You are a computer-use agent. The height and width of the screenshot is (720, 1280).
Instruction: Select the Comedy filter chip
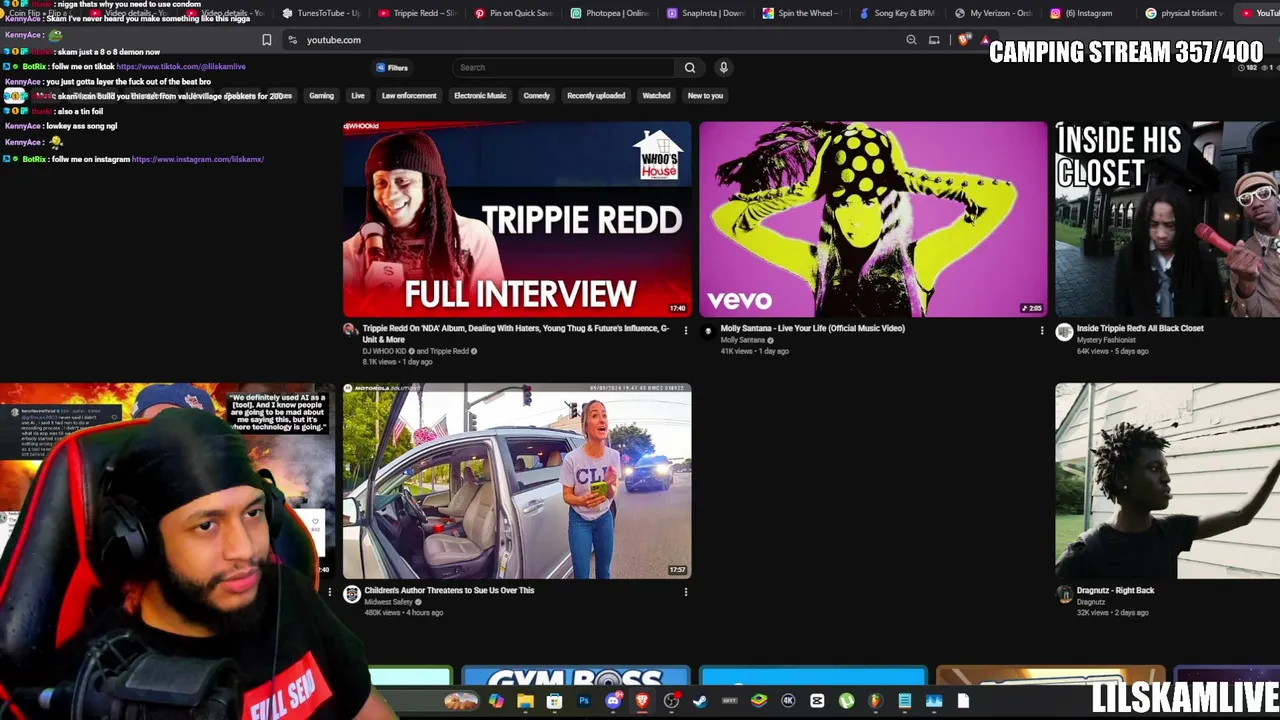tap(536, 96)
